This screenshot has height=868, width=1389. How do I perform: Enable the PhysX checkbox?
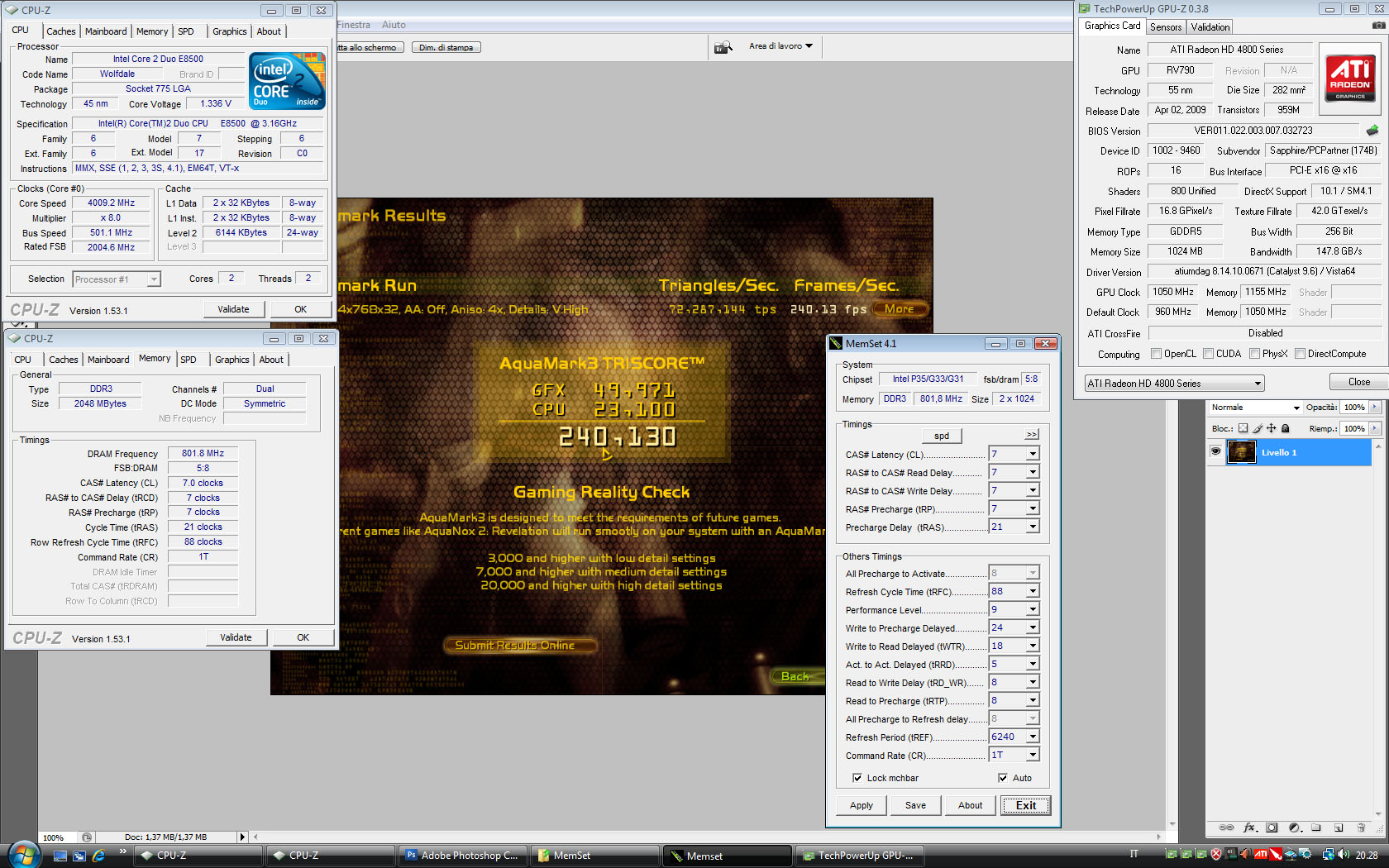pos(1255,354)
